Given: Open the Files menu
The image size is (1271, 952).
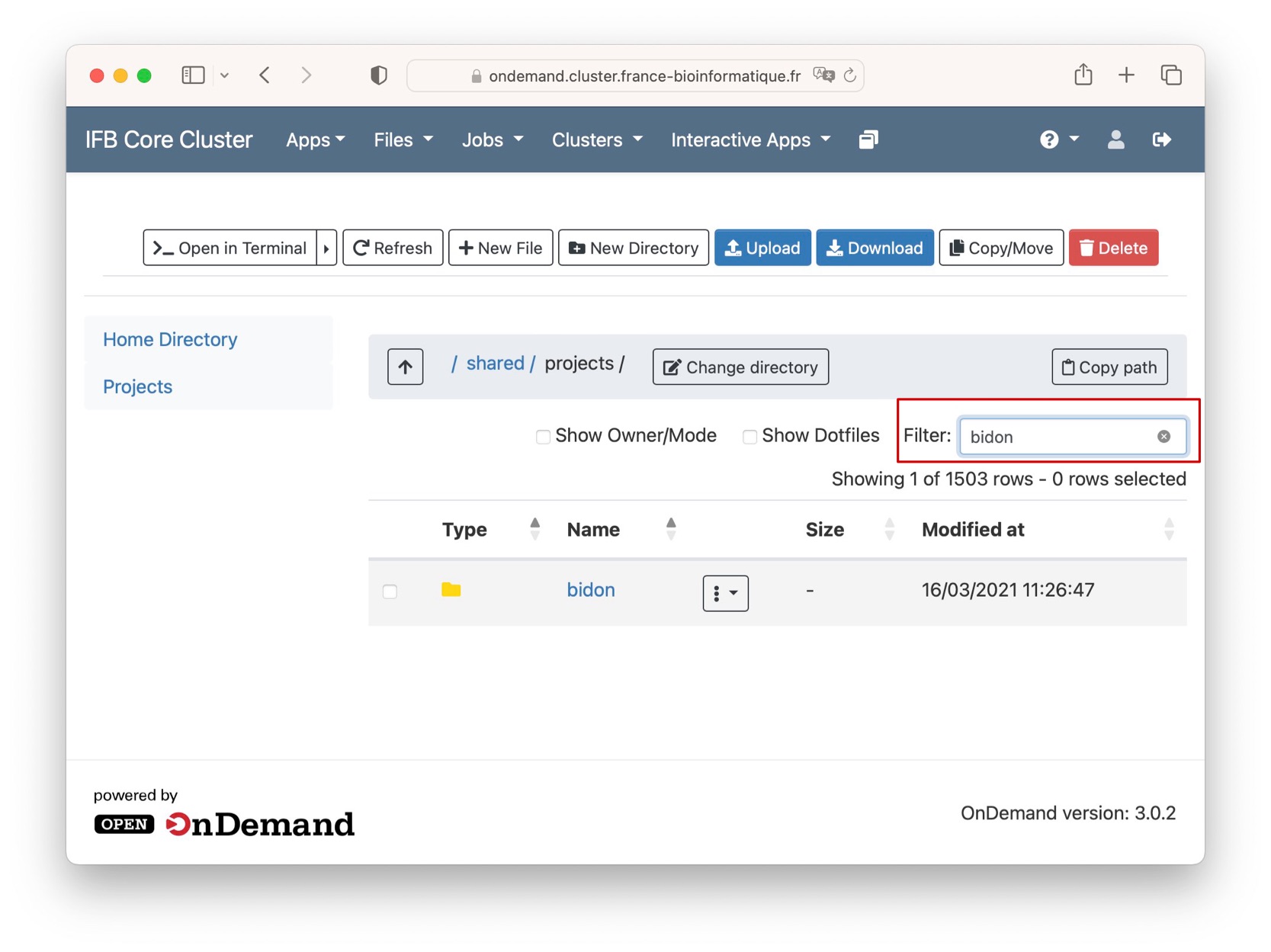Looking at the screenshot, I should 403,139.
